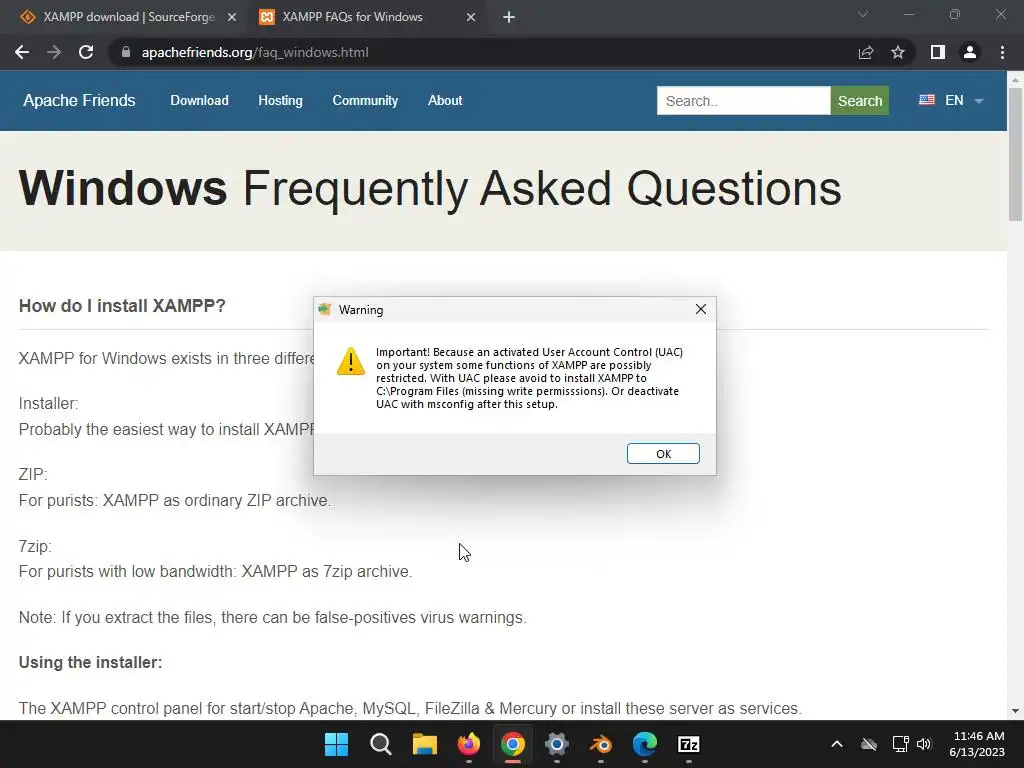
Task: Open taskbar Search
Action: pos(381,744)
